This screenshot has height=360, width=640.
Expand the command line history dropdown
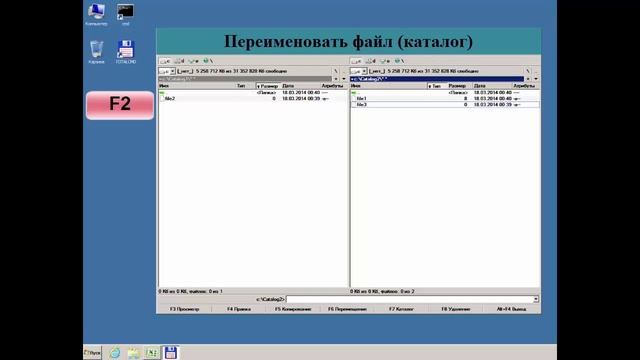pos(536,299)
